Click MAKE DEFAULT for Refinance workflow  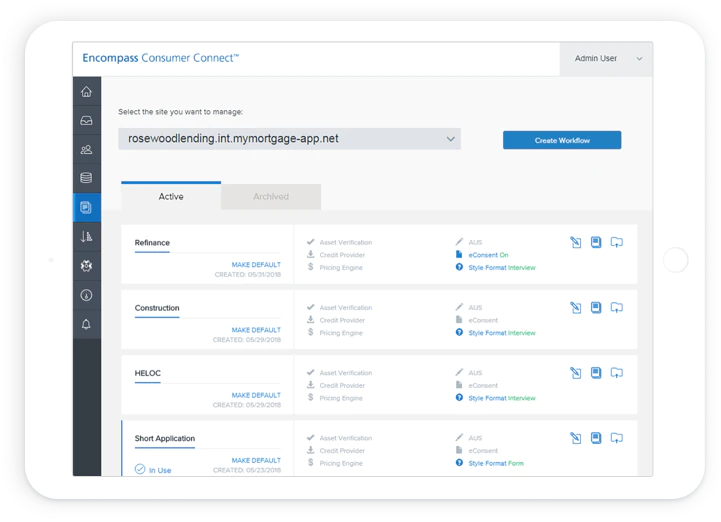[x=256, y=264]
